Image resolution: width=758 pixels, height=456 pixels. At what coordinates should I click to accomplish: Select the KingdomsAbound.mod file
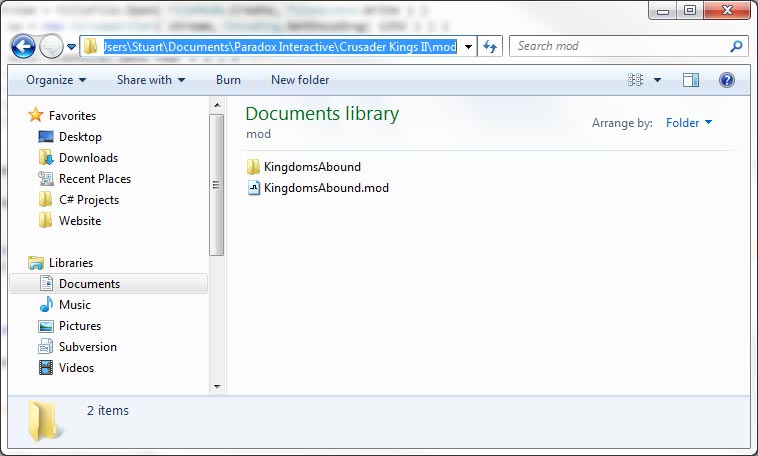tap(325, 187)
